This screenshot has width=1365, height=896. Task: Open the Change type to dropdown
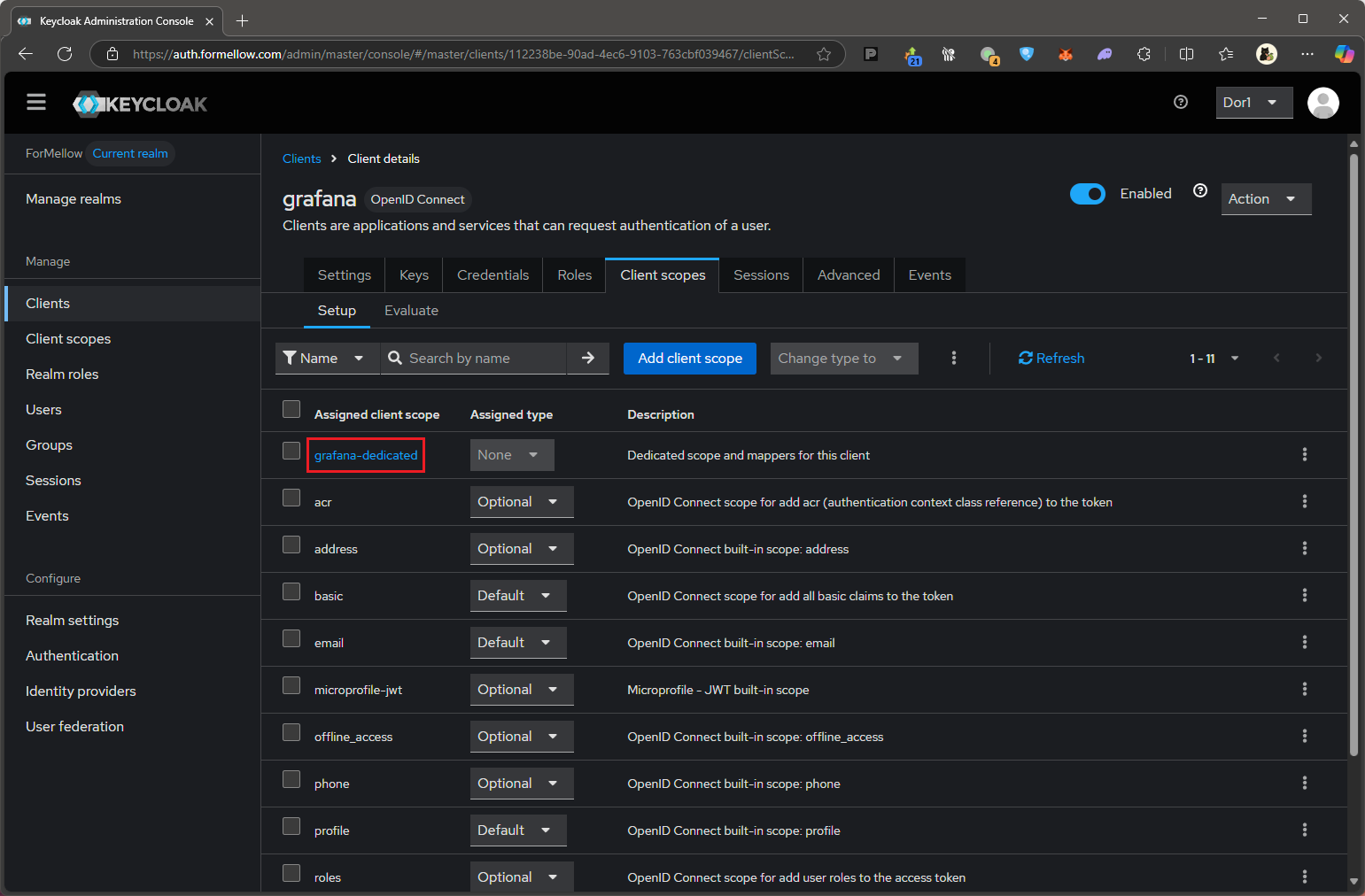pyautogui.click(x=843, y=358)
